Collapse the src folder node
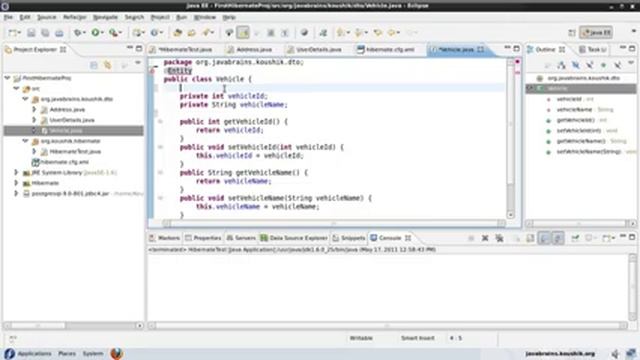Image resolution: width=640 pixels, height=360 pixels. pos(16,88)
